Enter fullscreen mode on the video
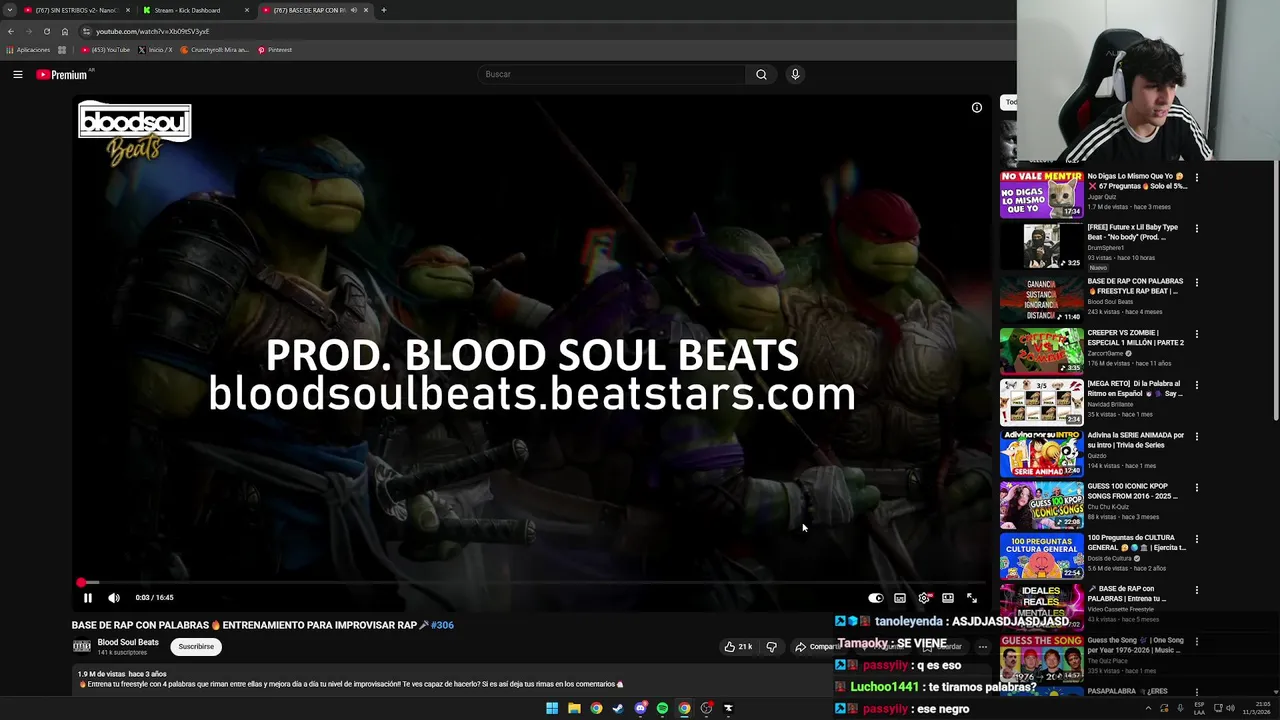Screen dimensions: 1280x720 972,598
